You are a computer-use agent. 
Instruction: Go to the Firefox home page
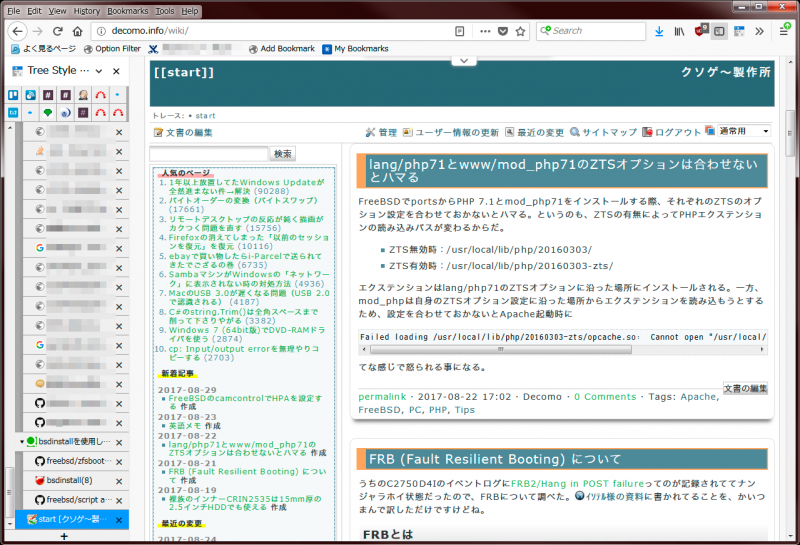coord(77,31)
